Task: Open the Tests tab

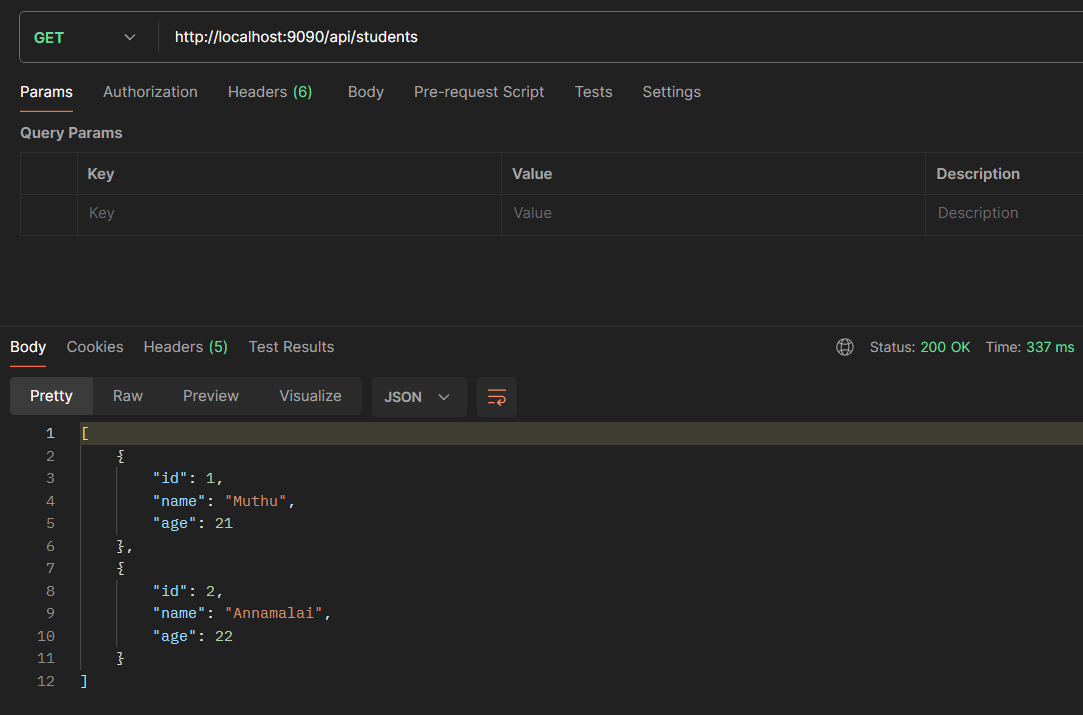Action: coord(593,92)
